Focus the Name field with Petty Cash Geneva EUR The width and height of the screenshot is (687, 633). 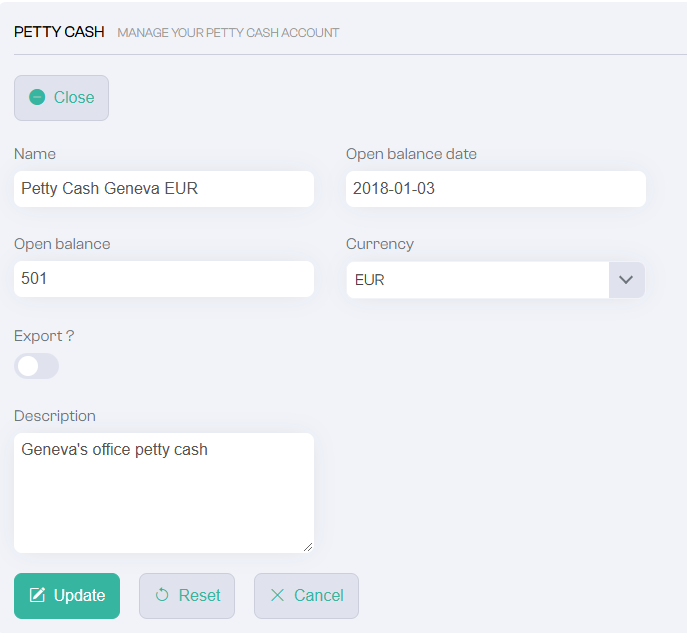pyautogui.click(x=164, y=189)
